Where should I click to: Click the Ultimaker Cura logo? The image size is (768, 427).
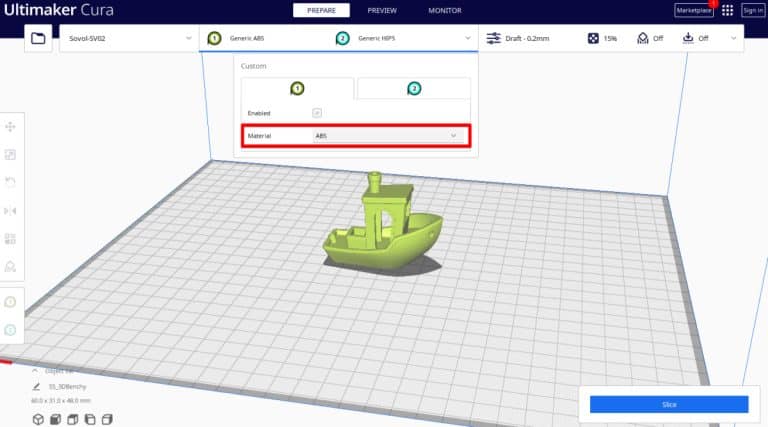[x=58, y=10]
